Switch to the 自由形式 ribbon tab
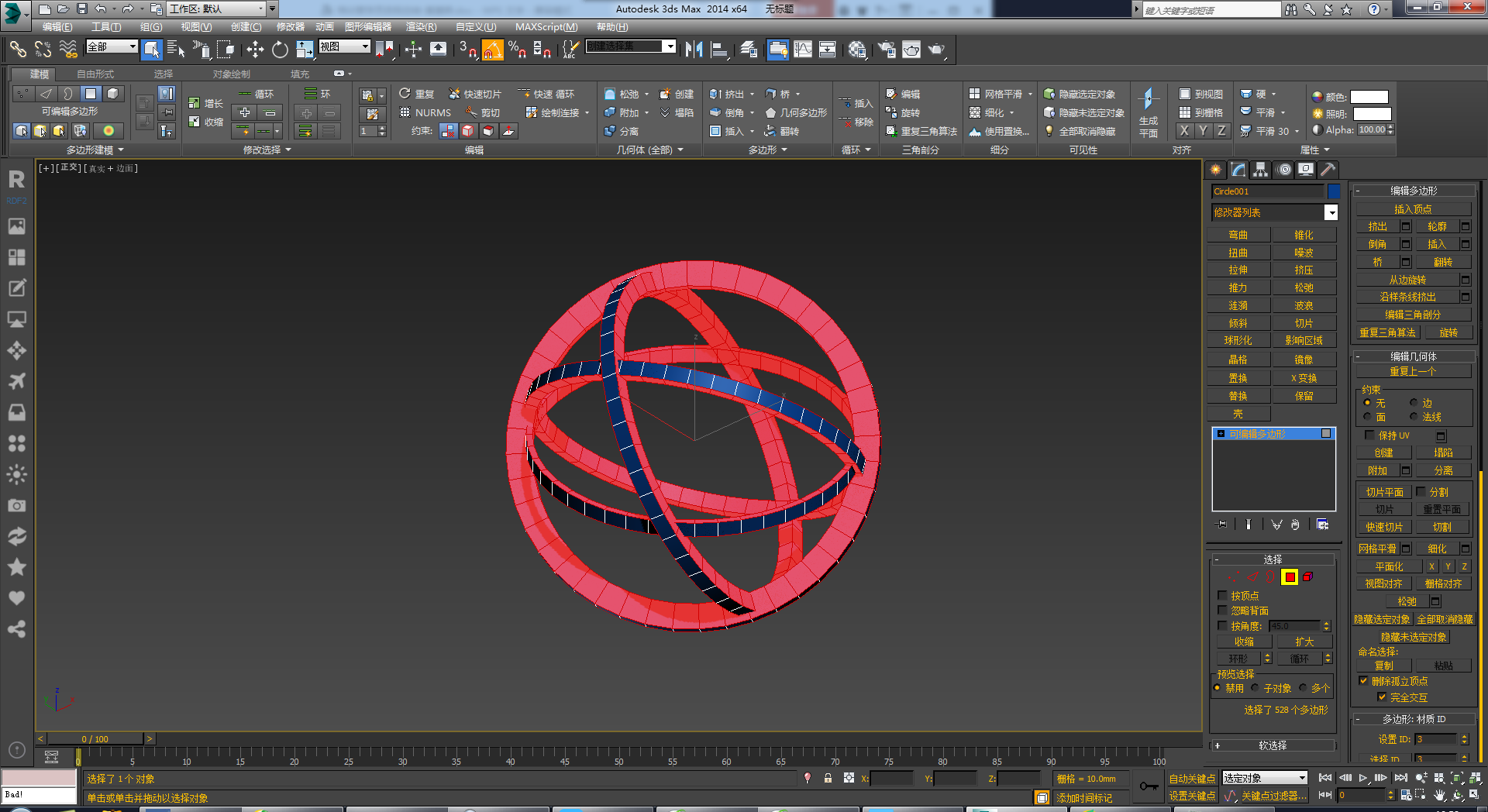This screenshot has width=1488, height=812. click(95, 74)
